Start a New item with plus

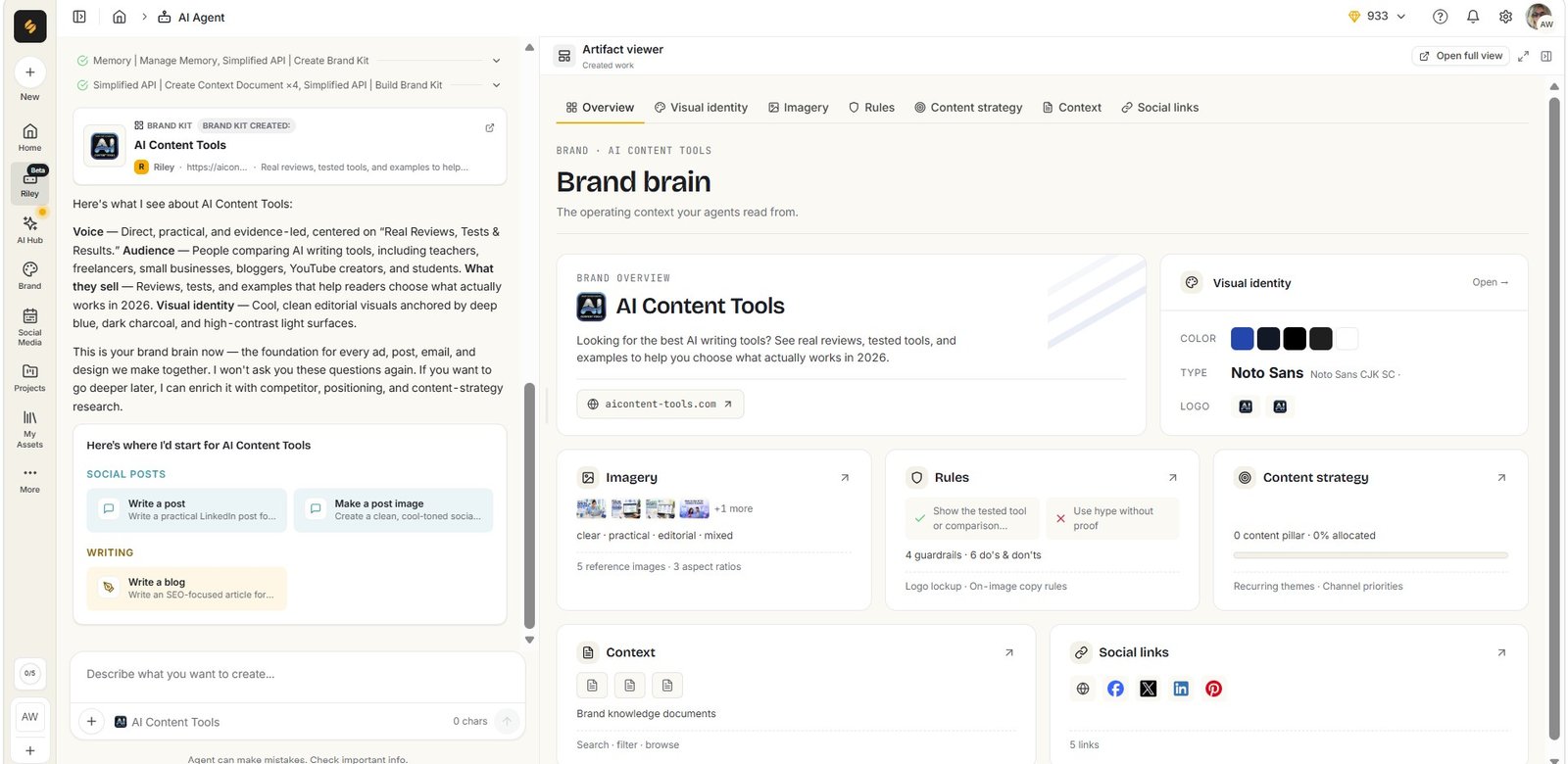pyautogui.click(x=29, y=72)
